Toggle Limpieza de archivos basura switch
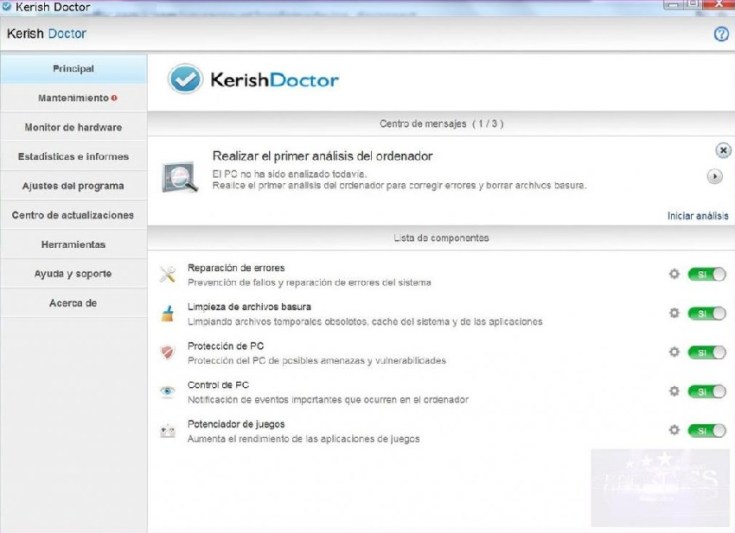The height and width of the screenshot is (533, 735). point(707,313)
